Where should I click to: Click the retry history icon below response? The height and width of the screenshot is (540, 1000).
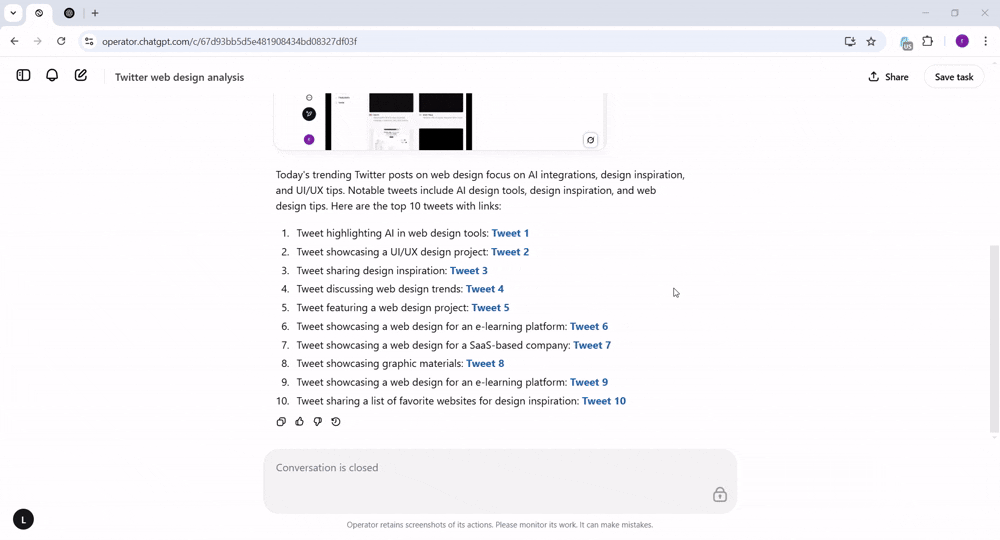(x=336, y=421)
